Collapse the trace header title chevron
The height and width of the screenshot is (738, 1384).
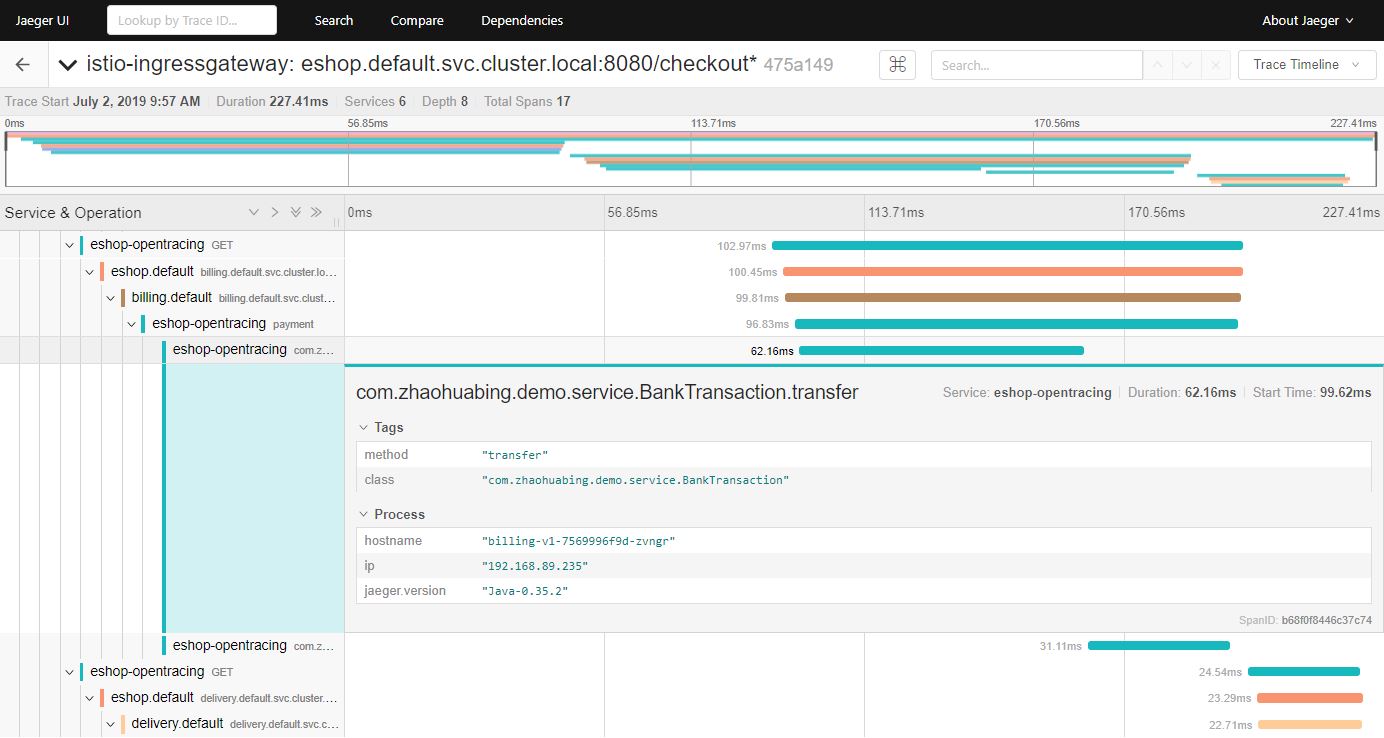[67, 65]
